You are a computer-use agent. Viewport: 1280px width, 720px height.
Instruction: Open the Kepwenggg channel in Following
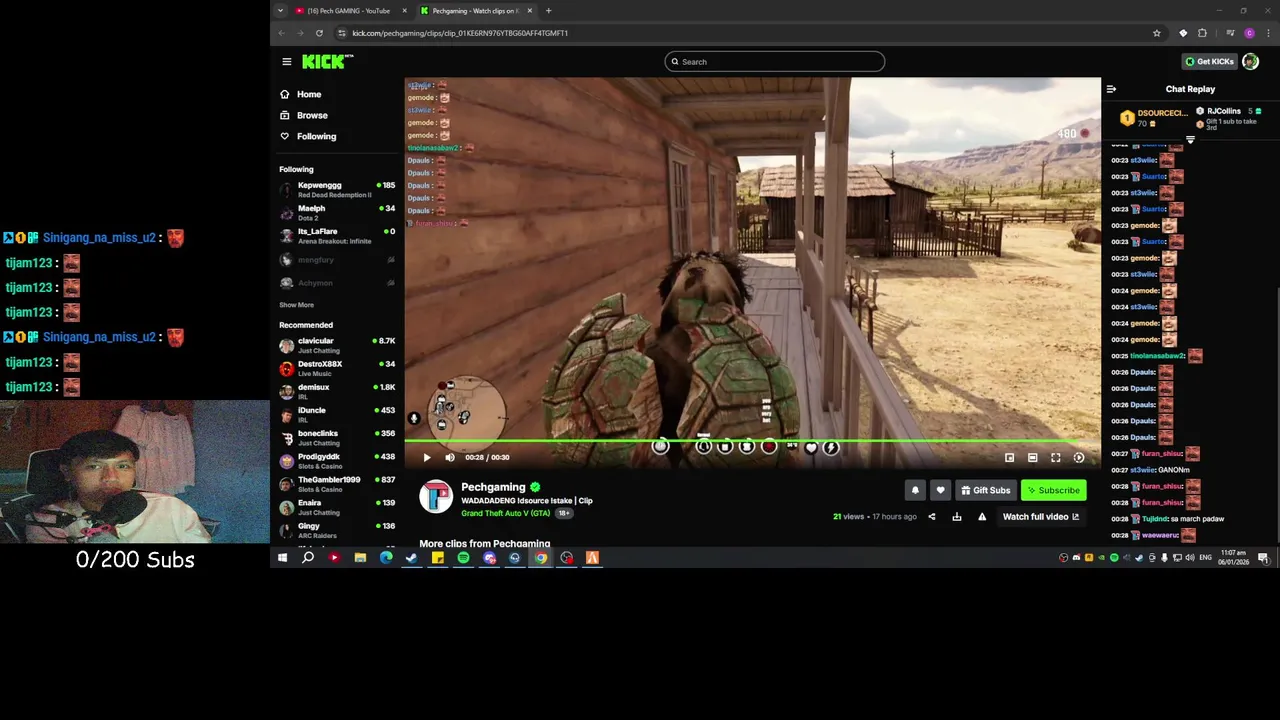(337, 189)
